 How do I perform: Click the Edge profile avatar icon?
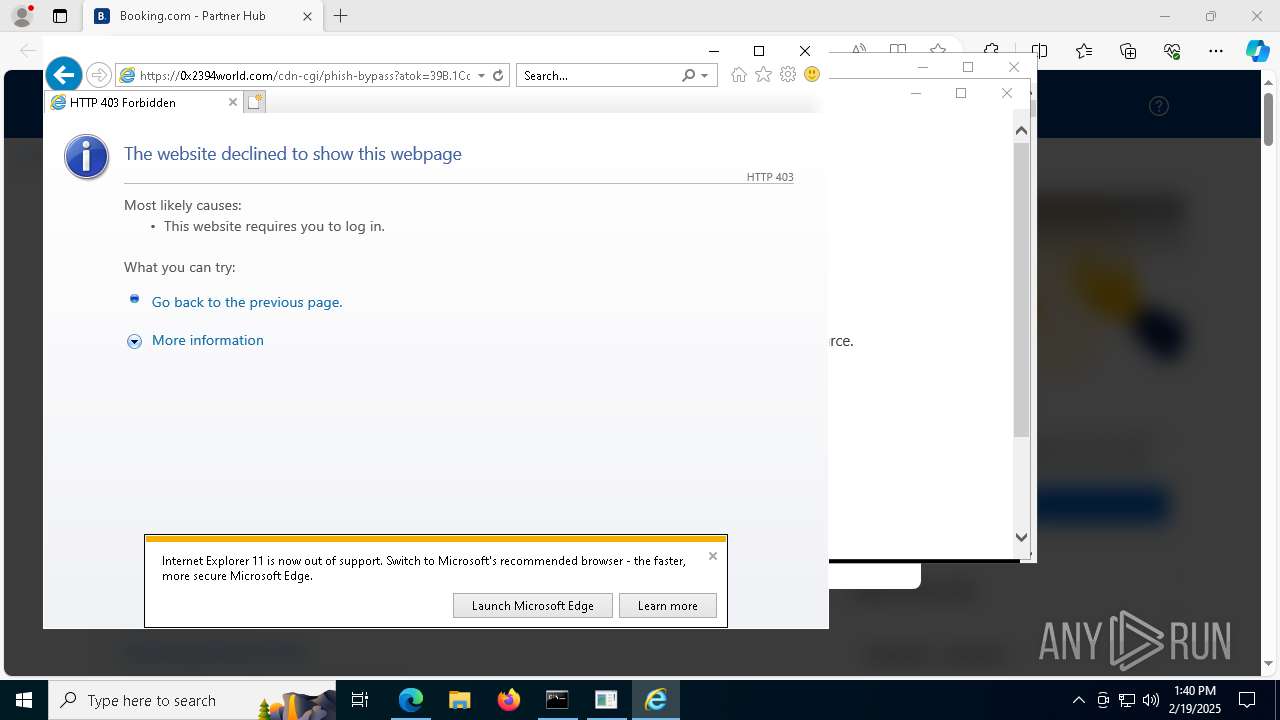click(x=22, y=16)
